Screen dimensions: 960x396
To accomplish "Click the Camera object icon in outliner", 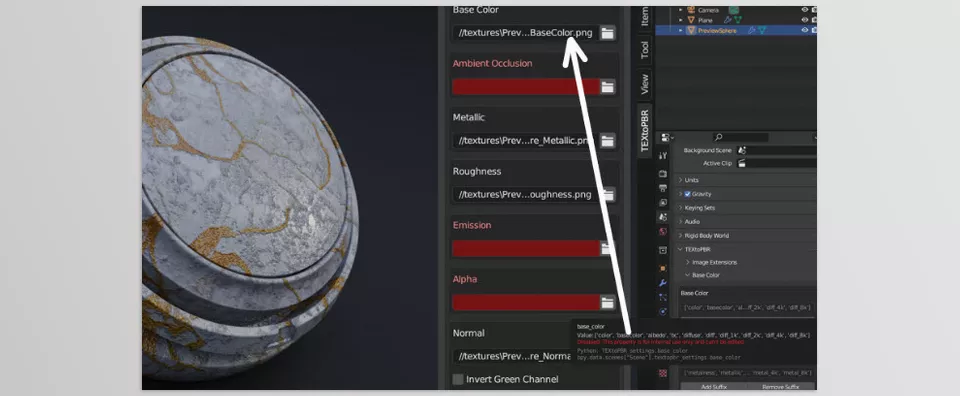I will pos(691,10).
